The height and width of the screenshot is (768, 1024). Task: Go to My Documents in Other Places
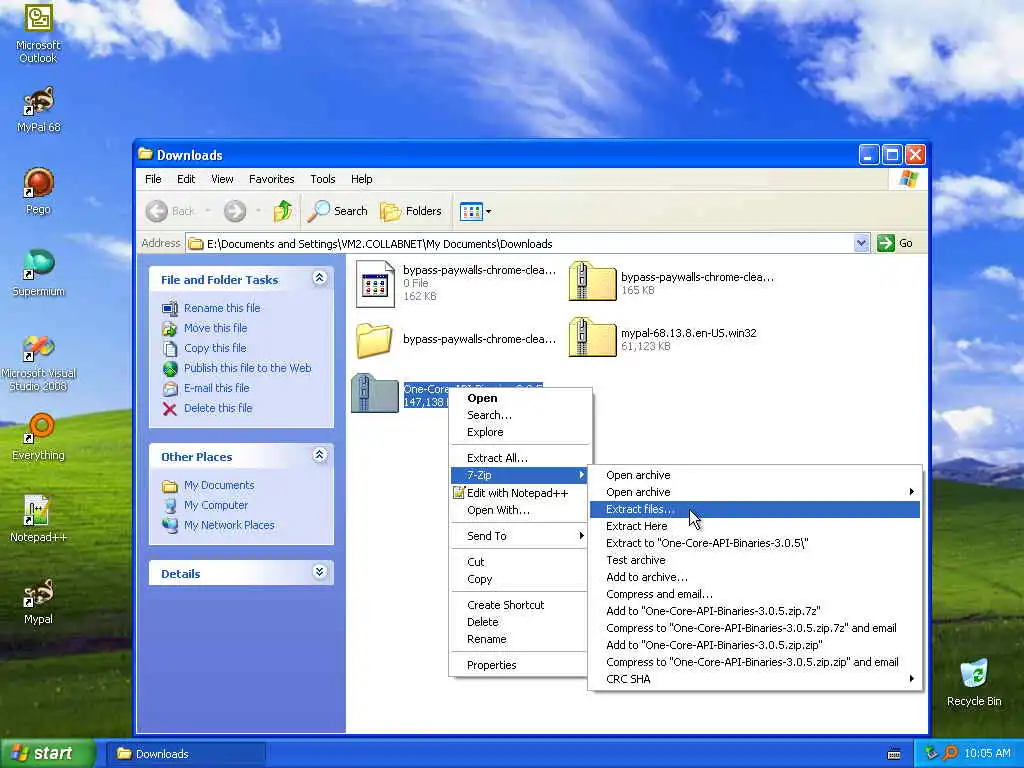(x=219, y=485)
